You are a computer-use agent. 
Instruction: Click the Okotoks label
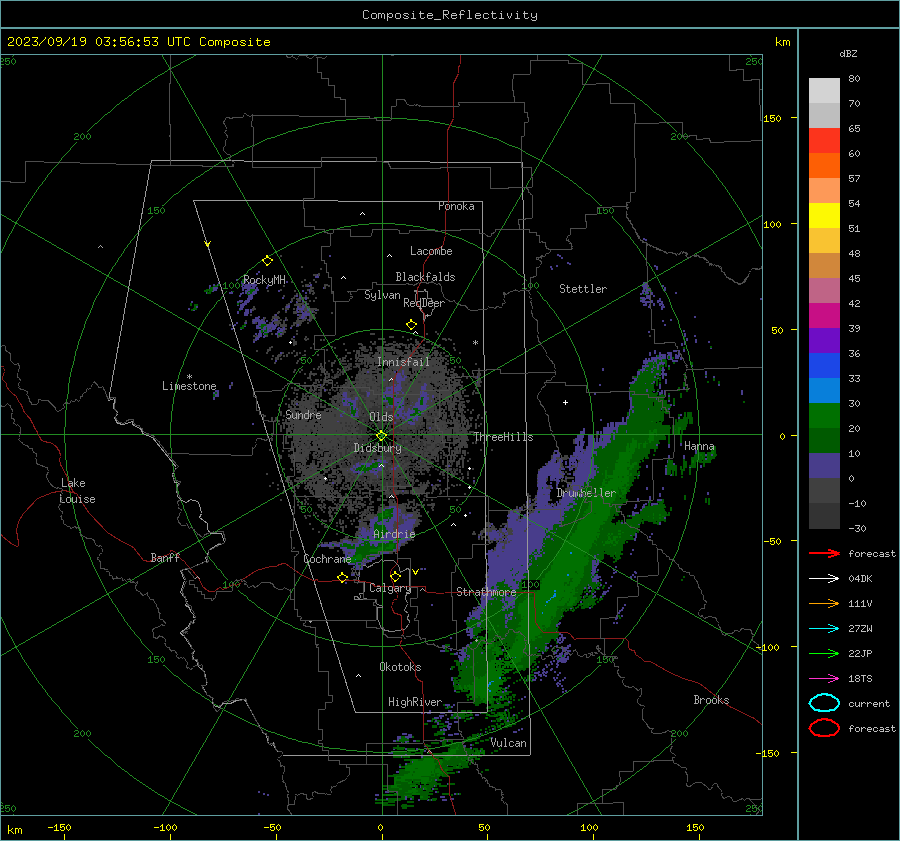(x=400, y=667)
